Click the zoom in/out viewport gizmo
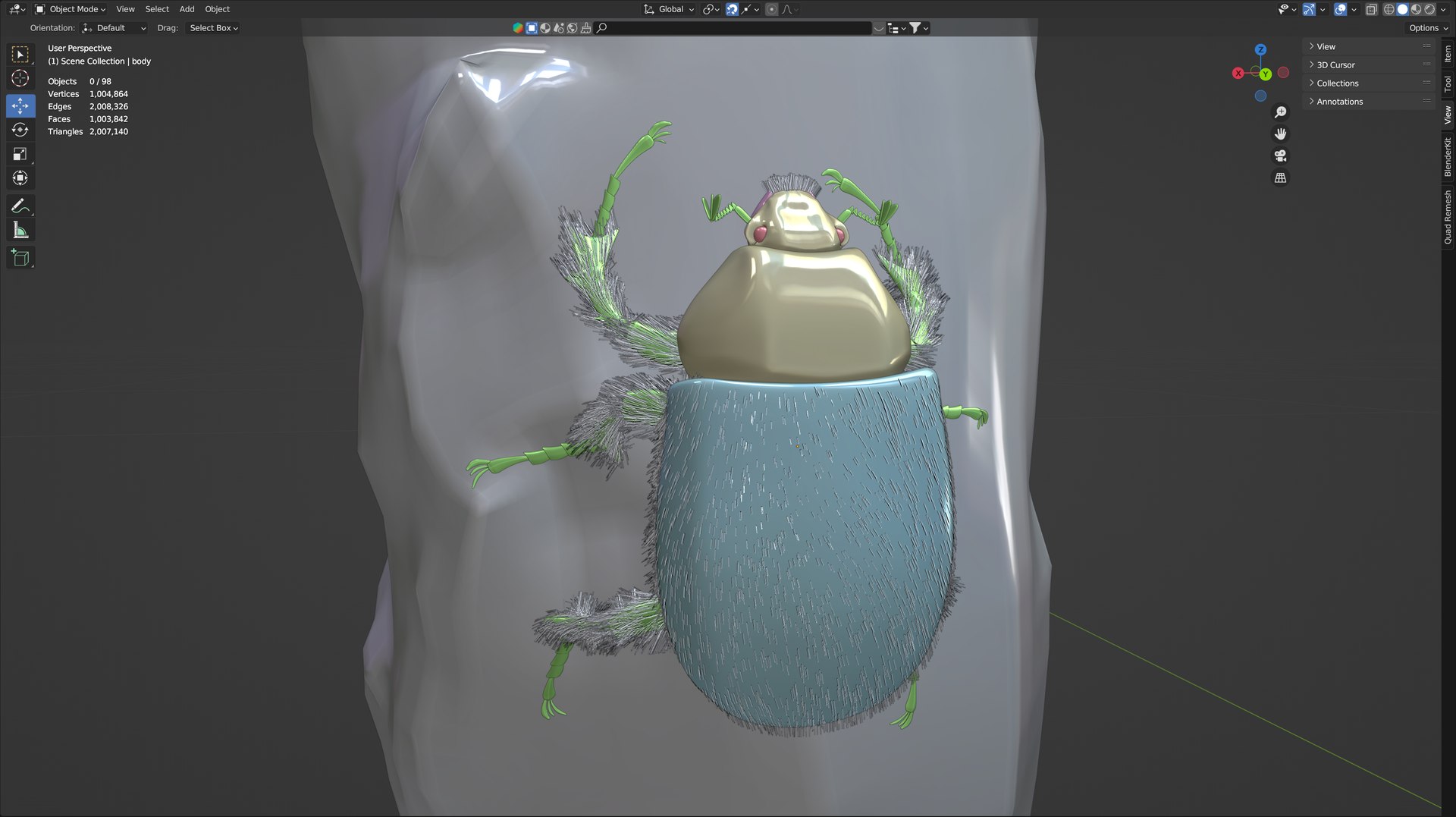The image size is (1456, 817). pos(1280,112)
